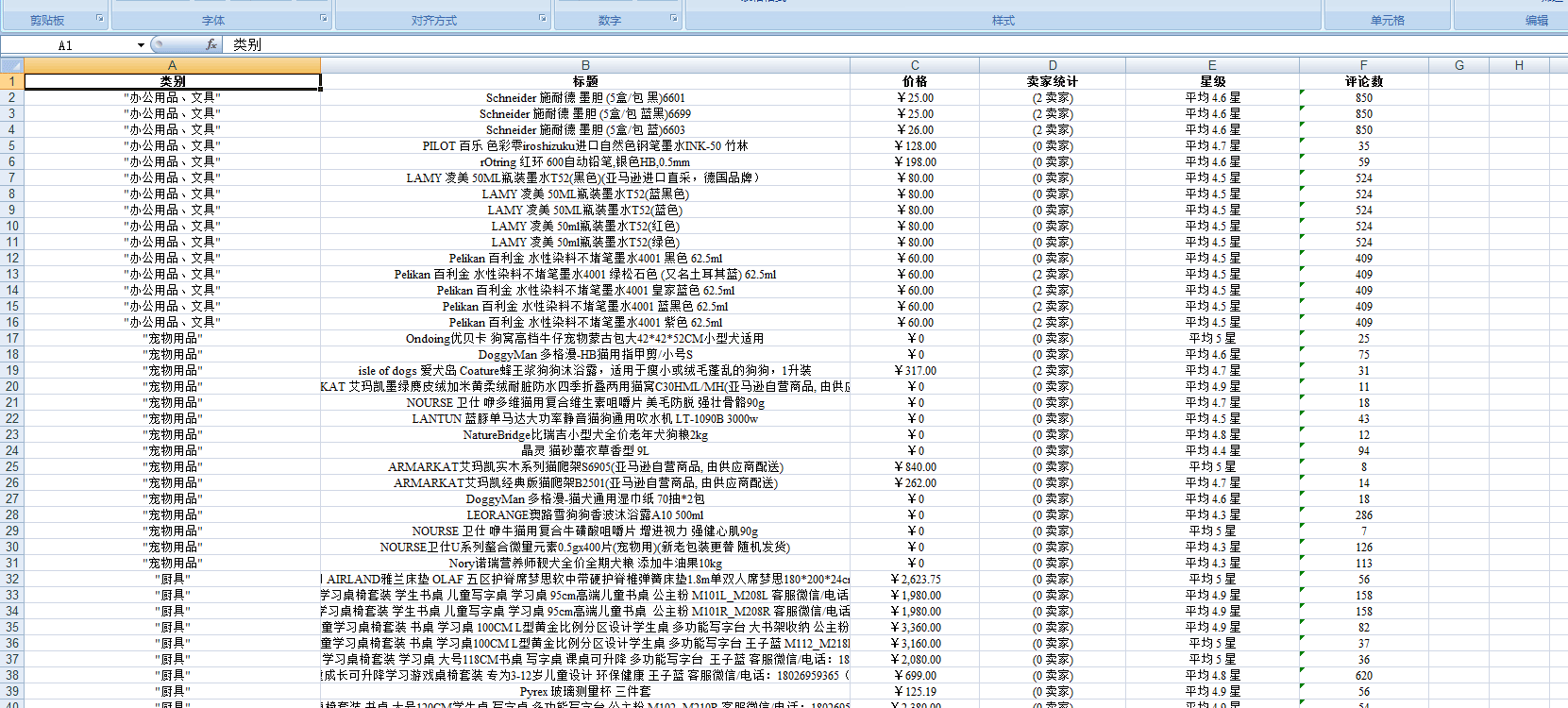Select column H header
1568x708 pixels.
(x=1519, y=65)
